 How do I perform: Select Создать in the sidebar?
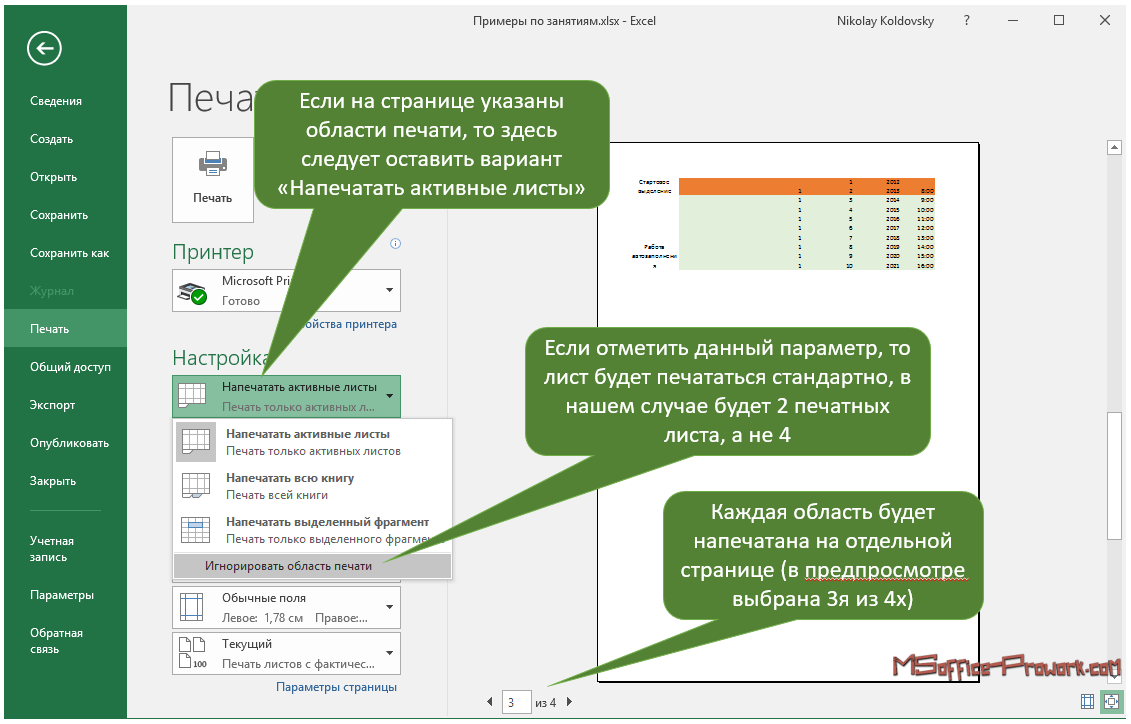pyautogui.click(x=52, y=139)
